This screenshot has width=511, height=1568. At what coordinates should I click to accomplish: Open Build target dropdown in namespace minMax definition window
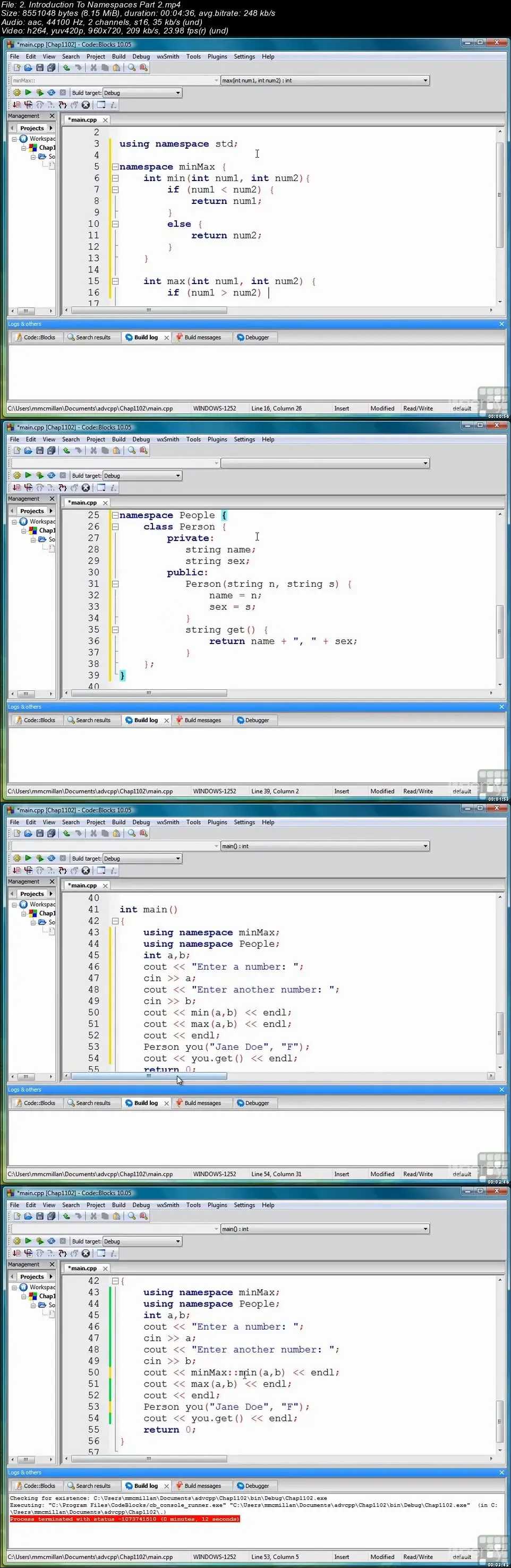pyautogui.click(x=142, y=92)
